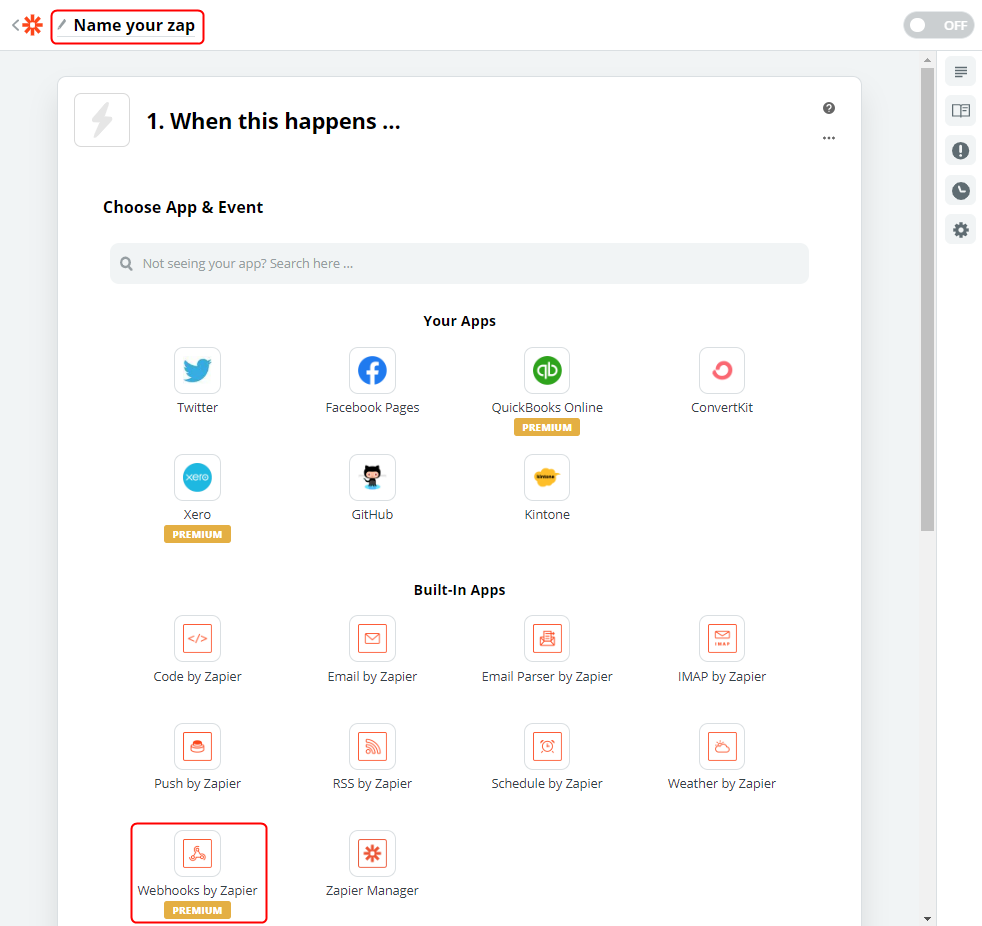Click the Code by Zapier label
The height and width of the screenshot is (926, 982).
[x=197, y=677]
